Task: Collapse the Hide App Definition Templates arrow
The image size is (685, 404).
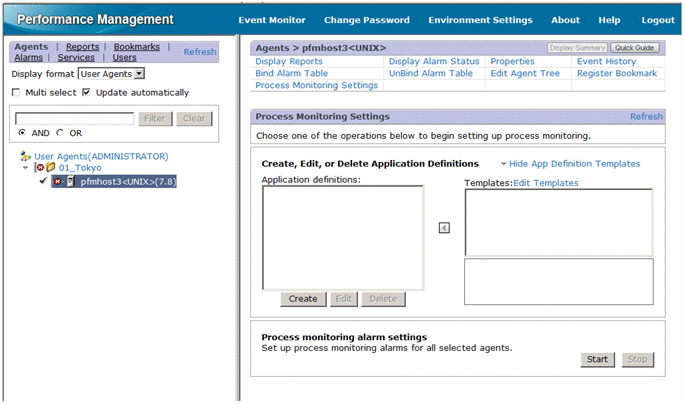Action: pos(503,164)
